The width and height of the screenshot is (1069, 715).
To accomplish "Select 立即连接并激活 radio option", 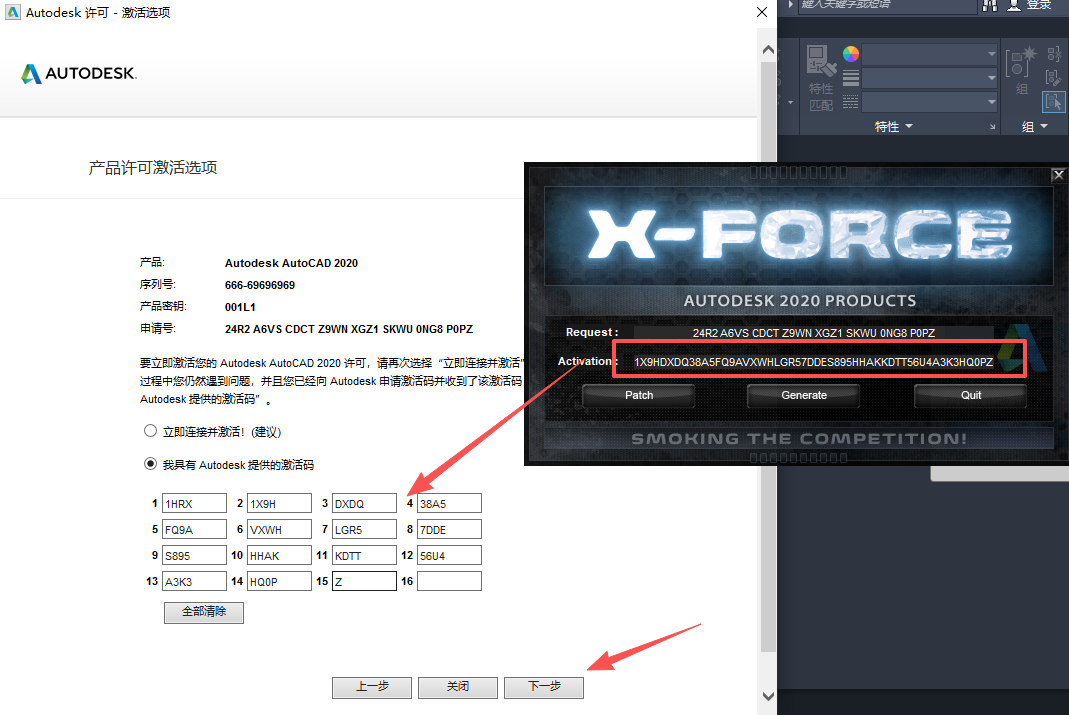I will [x=151, y=431].
